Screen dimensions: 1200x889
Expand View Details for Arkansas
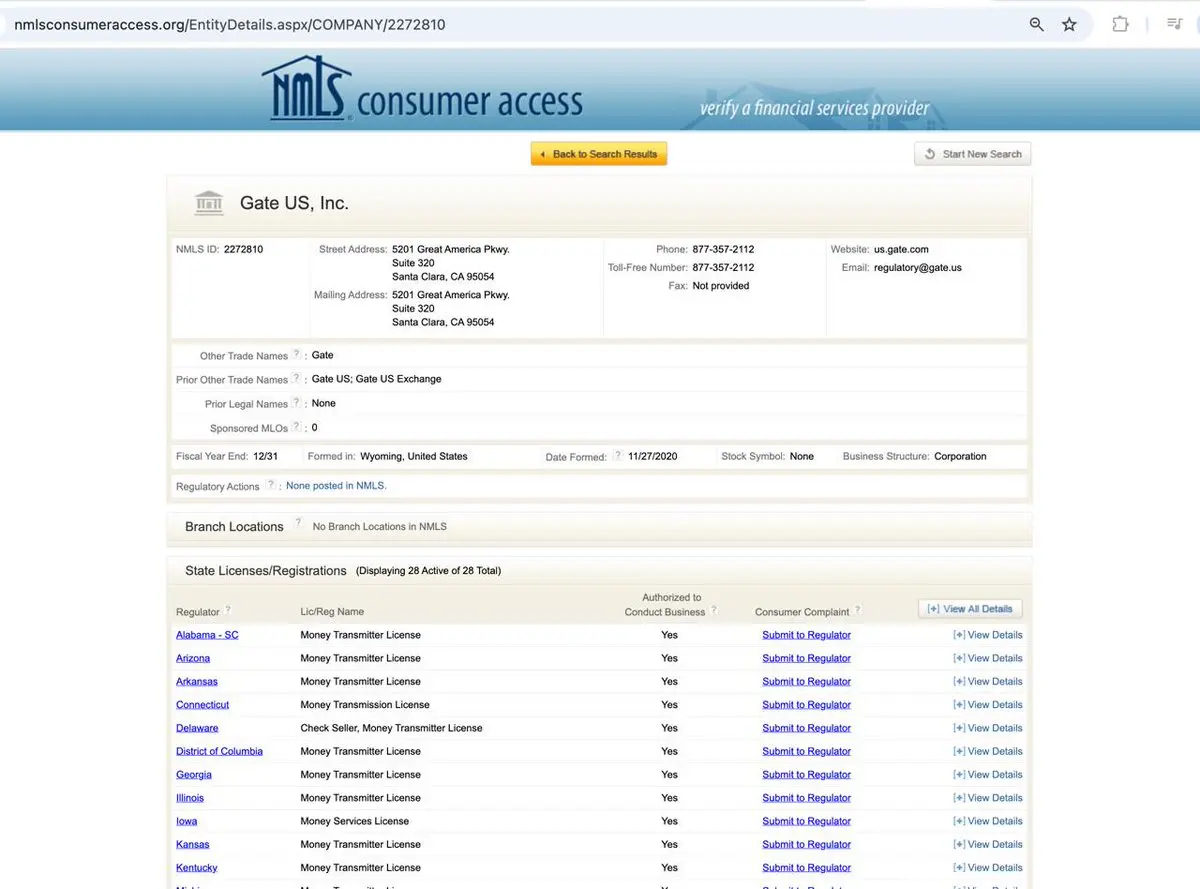(x=987, y=681)
